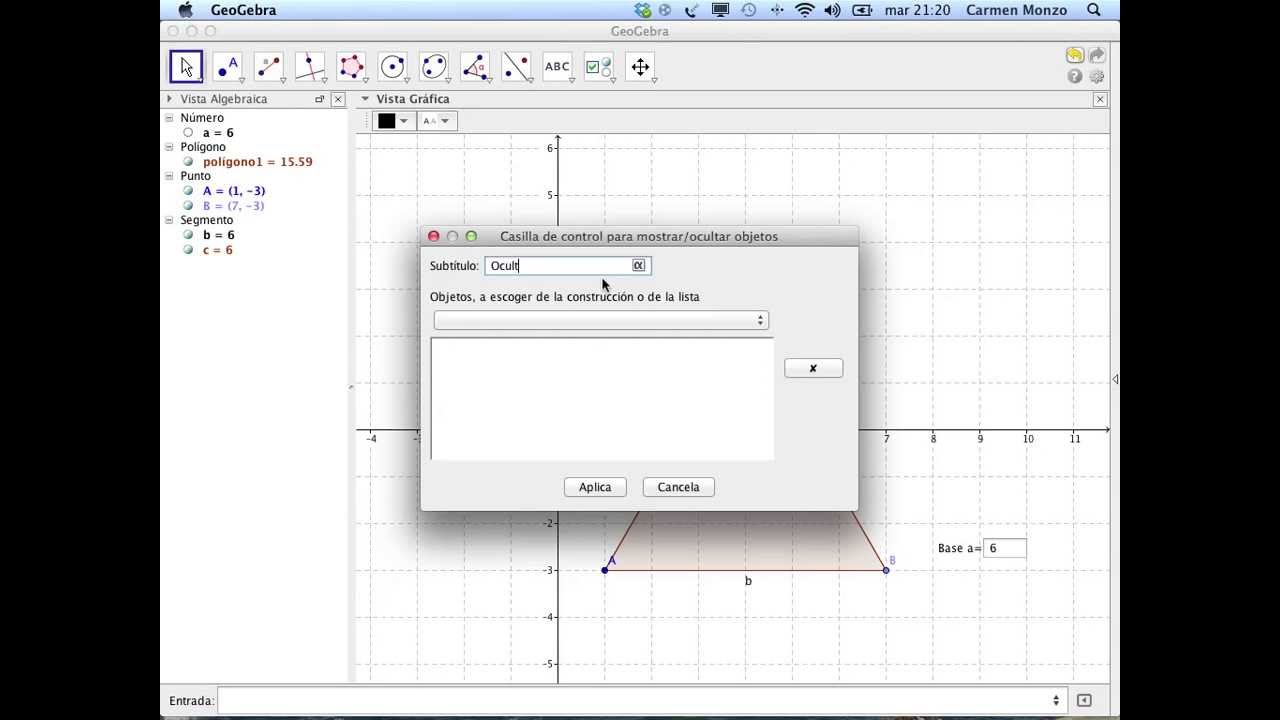Click the remove object x button
This screenshot has width=1280, height=720.
pos(813,368)
